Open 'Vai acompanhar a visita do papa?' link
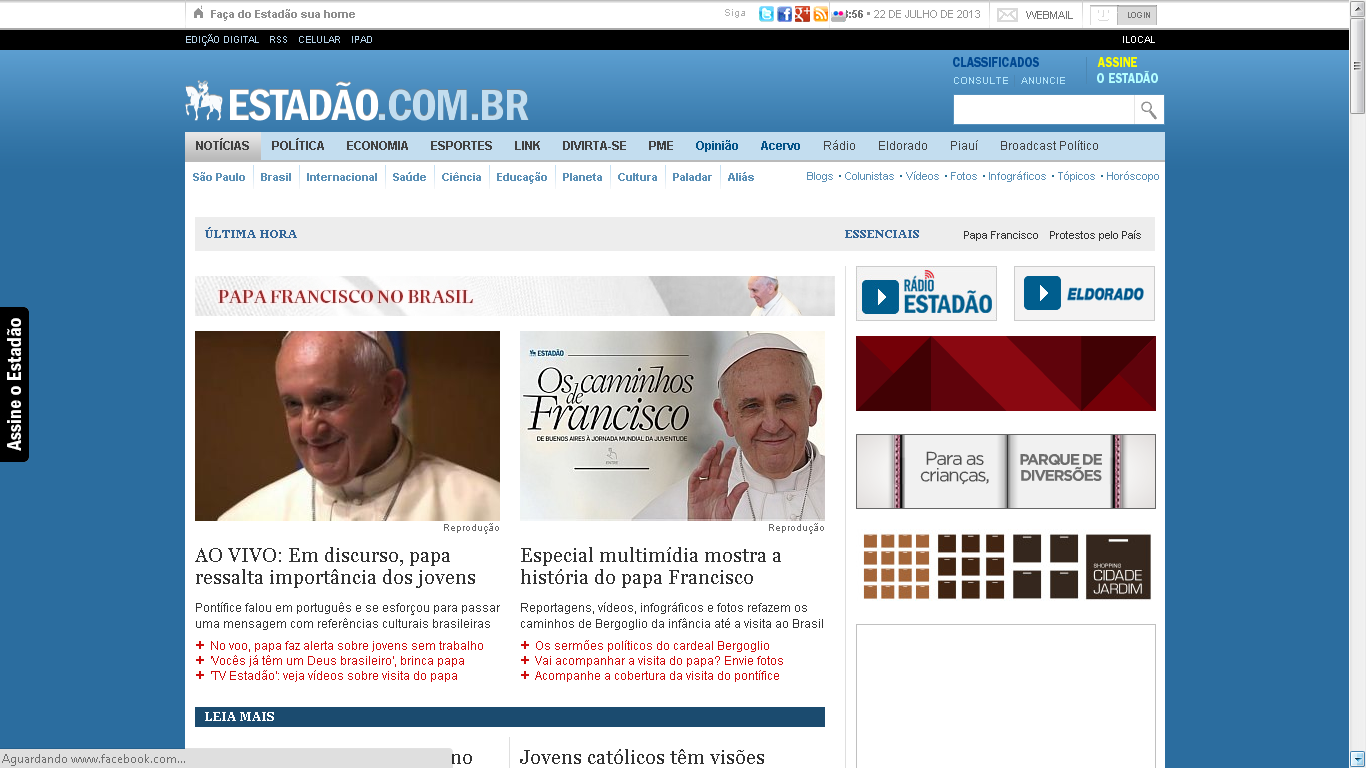The image size is (1366, 768). pyautogui.click(x=659, y=661)
